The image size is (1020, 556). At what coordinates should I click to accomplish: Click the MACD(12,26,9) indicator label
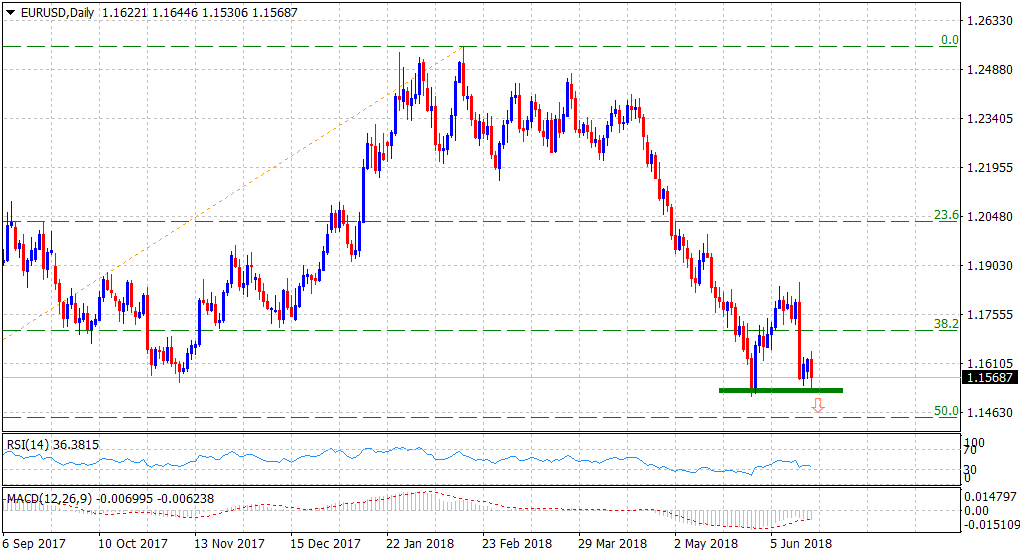coord(50,498)
